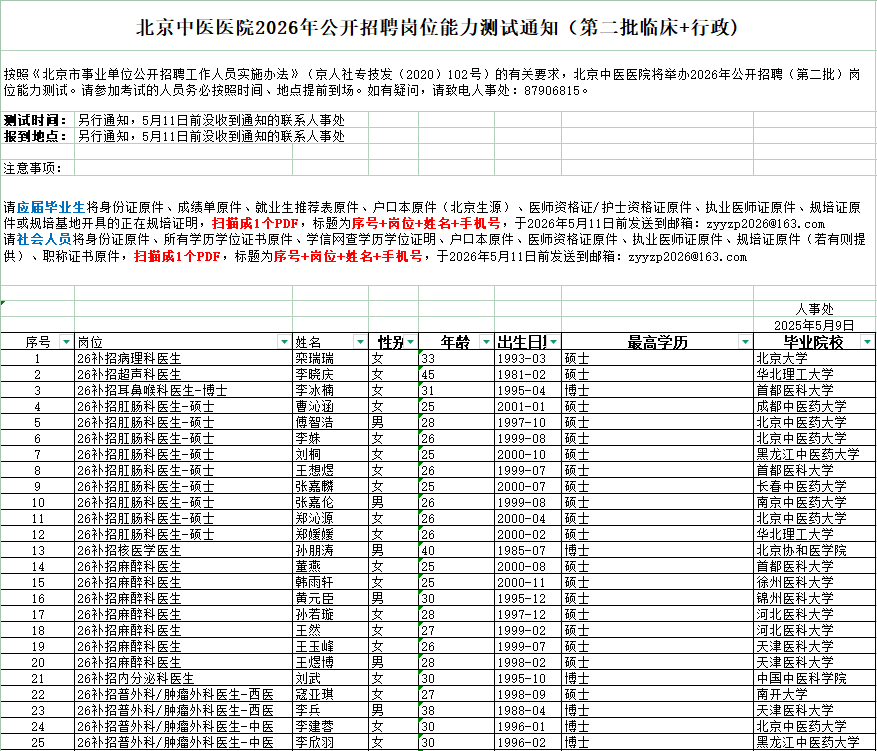Click the school cell 成都中医药大学
877x751 pixels.
click(x=814, y=406)
